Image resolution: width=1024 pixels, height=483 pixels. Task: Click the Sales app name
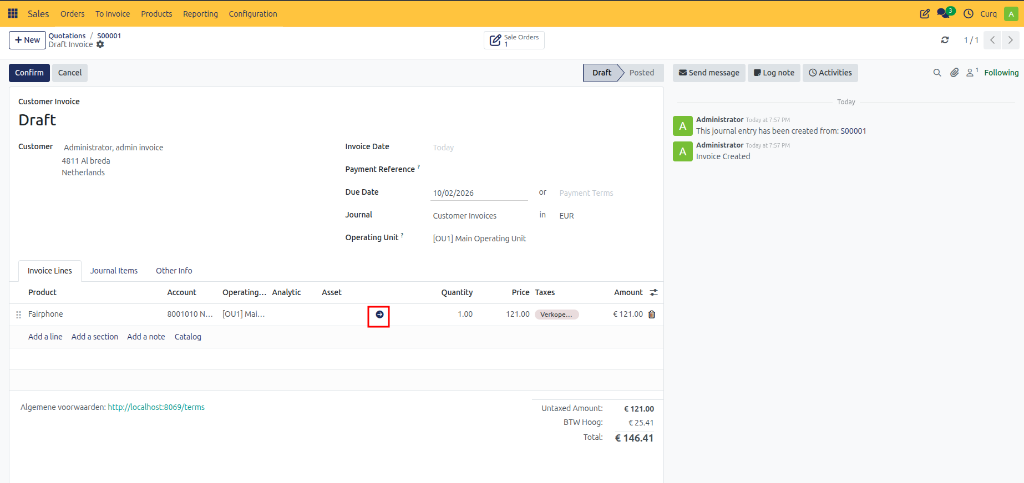[39, 14]
